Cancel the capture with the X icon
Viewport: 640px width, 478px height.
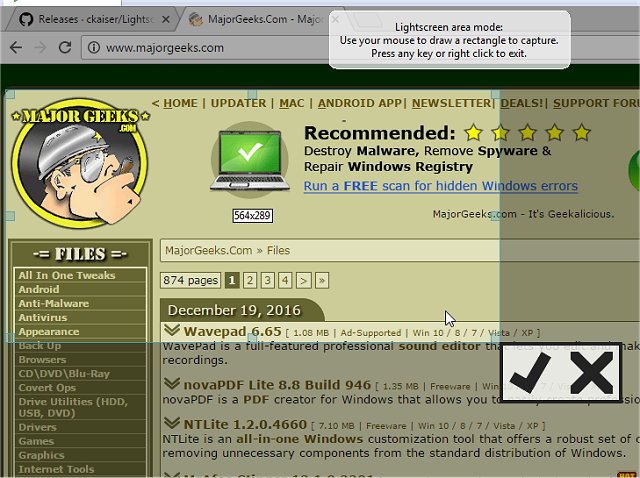pos(591,373)
